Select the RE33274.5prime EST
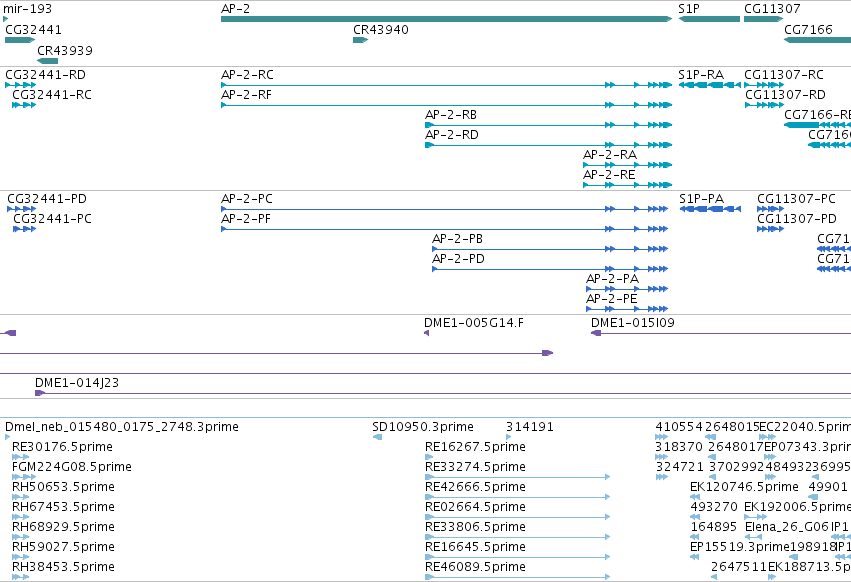Image resolution: width=851 pixels, height=582 pixels. click(518, 477)
